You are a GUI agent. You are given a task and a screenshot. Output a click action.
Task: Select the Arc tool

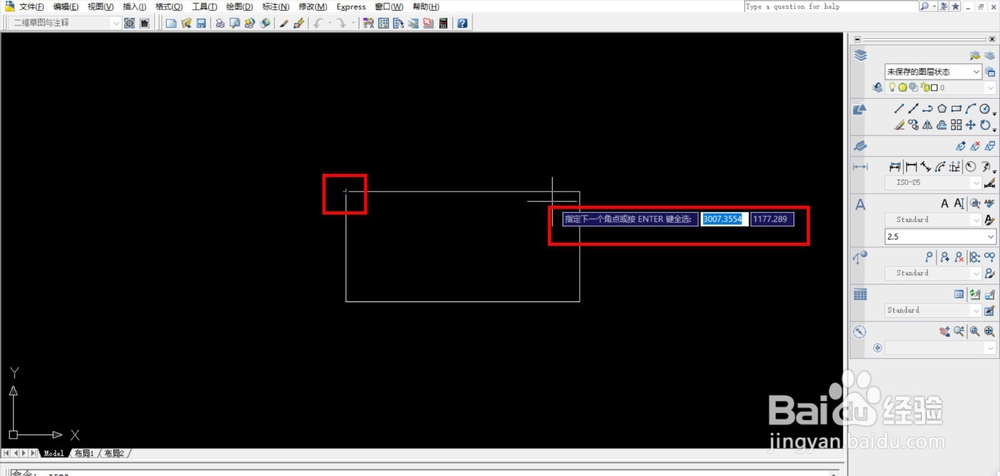[971, 108]
